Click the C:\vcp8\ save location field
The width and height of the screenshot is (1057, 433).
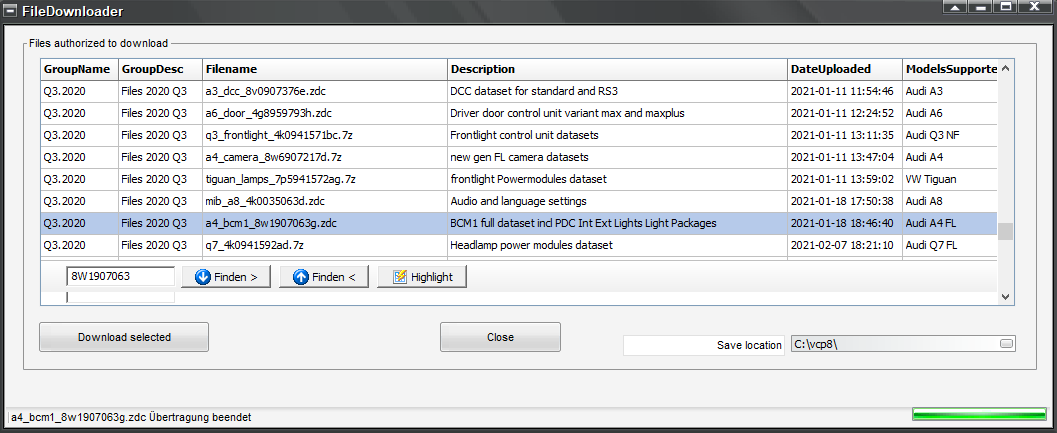903,344
